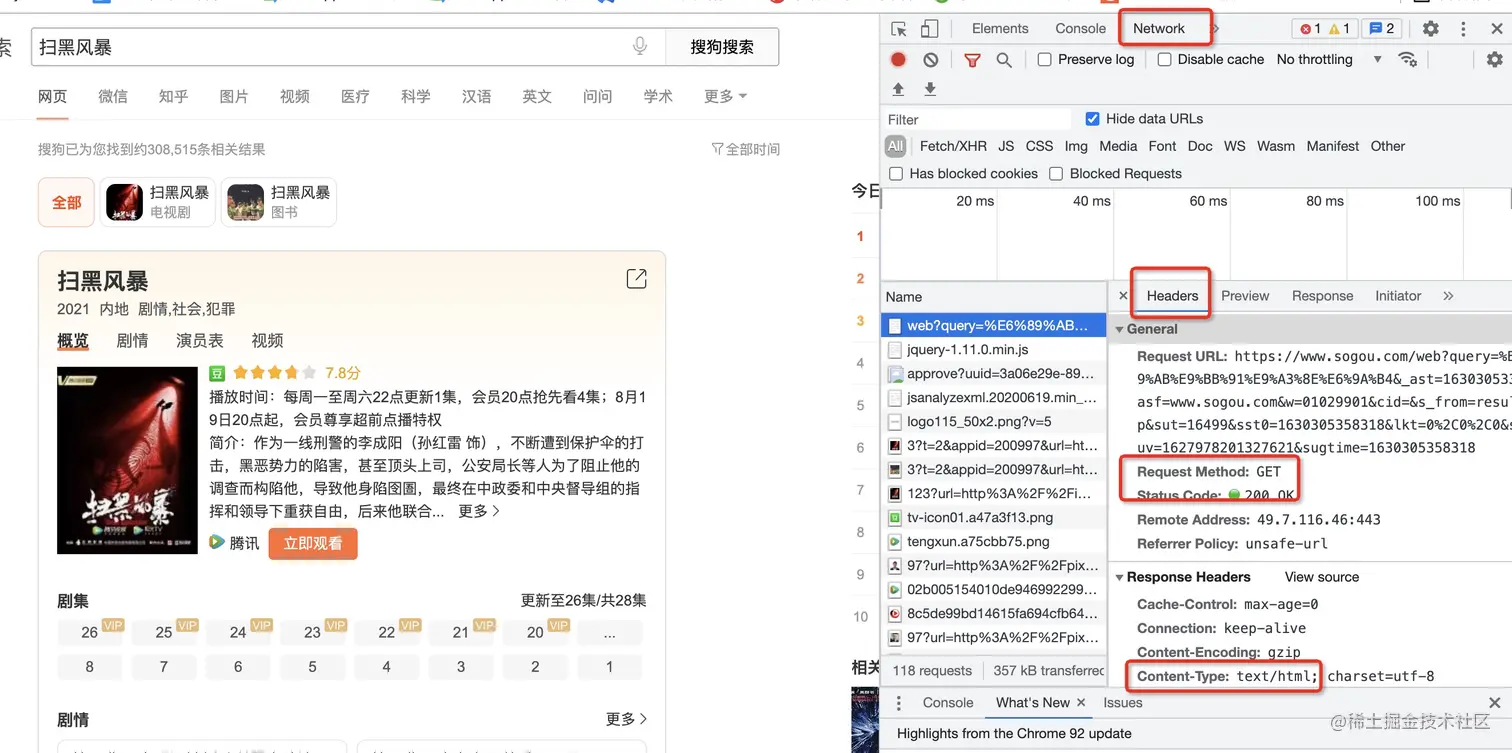Image resolution: width=1512 pixels, height=753 pixels.
Task: Open the share icon on 扫黑风暴 card
Action: point(636,279)
